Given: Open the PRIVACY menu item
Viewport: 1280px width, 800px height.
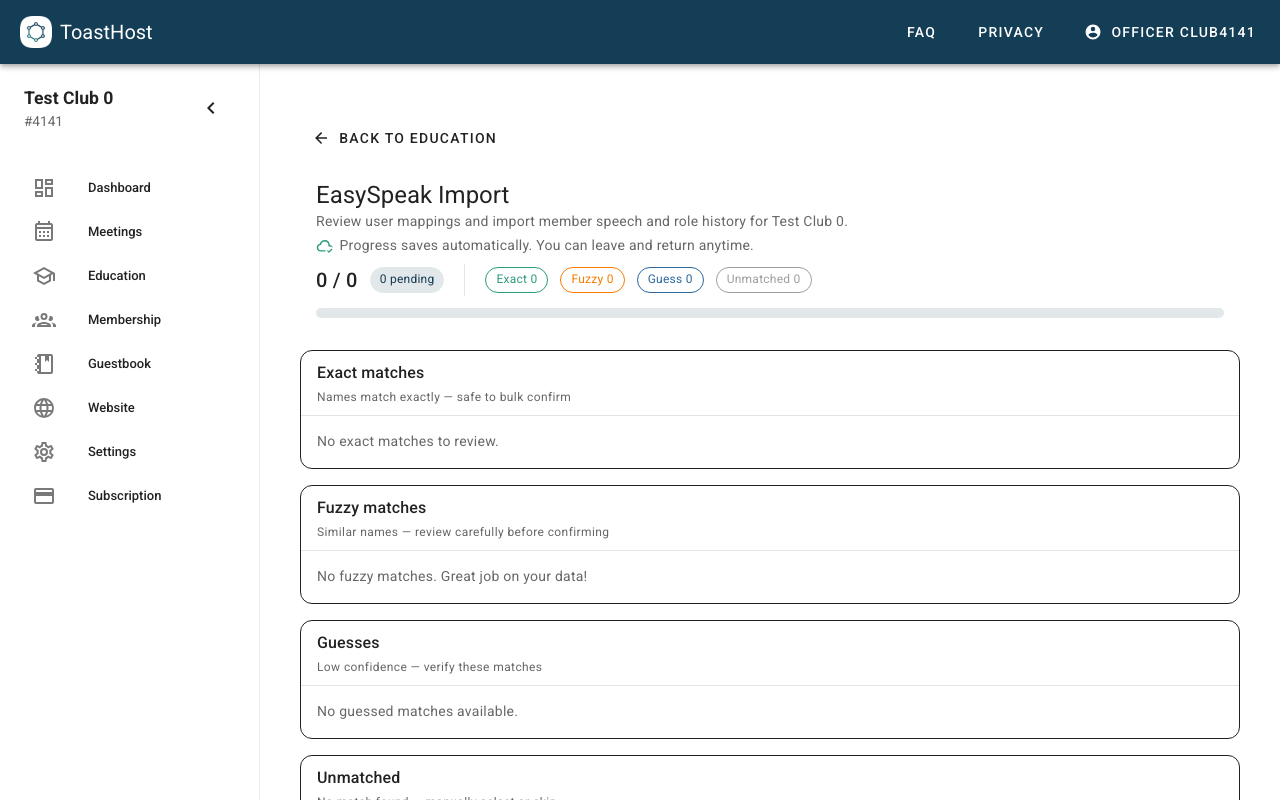Looking at the screenshot, I should point(1011,31).
